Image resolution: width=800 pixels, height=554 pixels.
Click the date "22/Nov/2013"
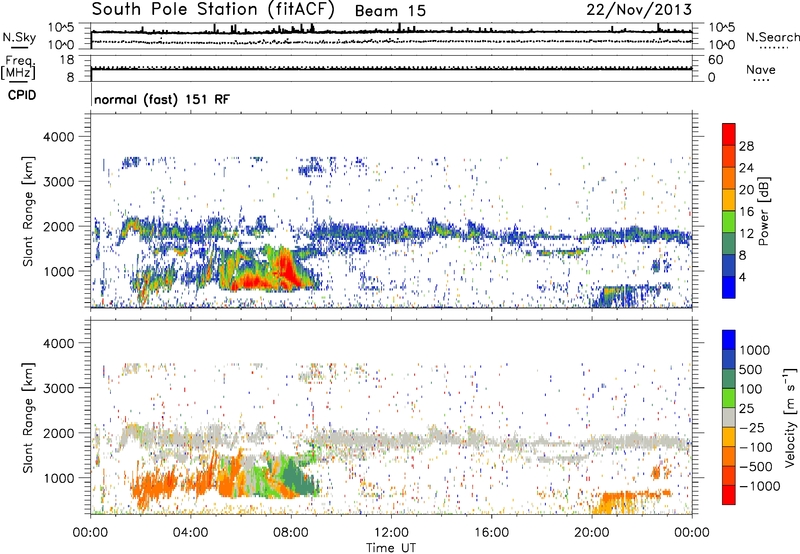coord(639,9)
